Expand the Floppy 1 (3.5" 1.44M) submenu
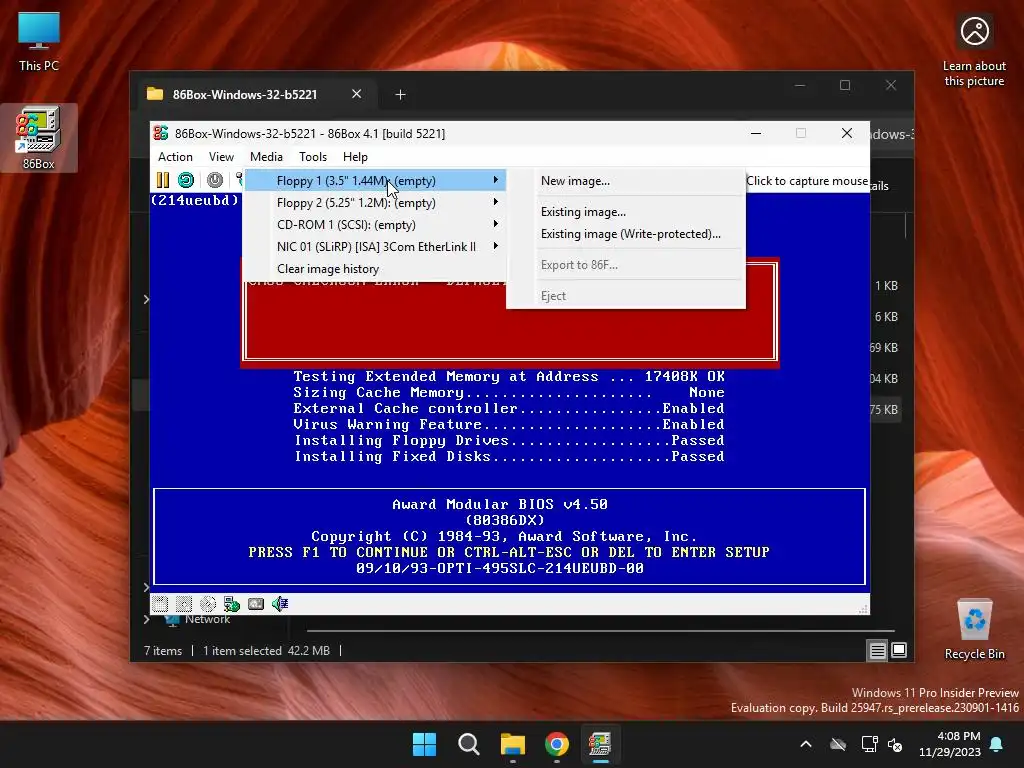Screen dimensions: 1024x768 375,181
